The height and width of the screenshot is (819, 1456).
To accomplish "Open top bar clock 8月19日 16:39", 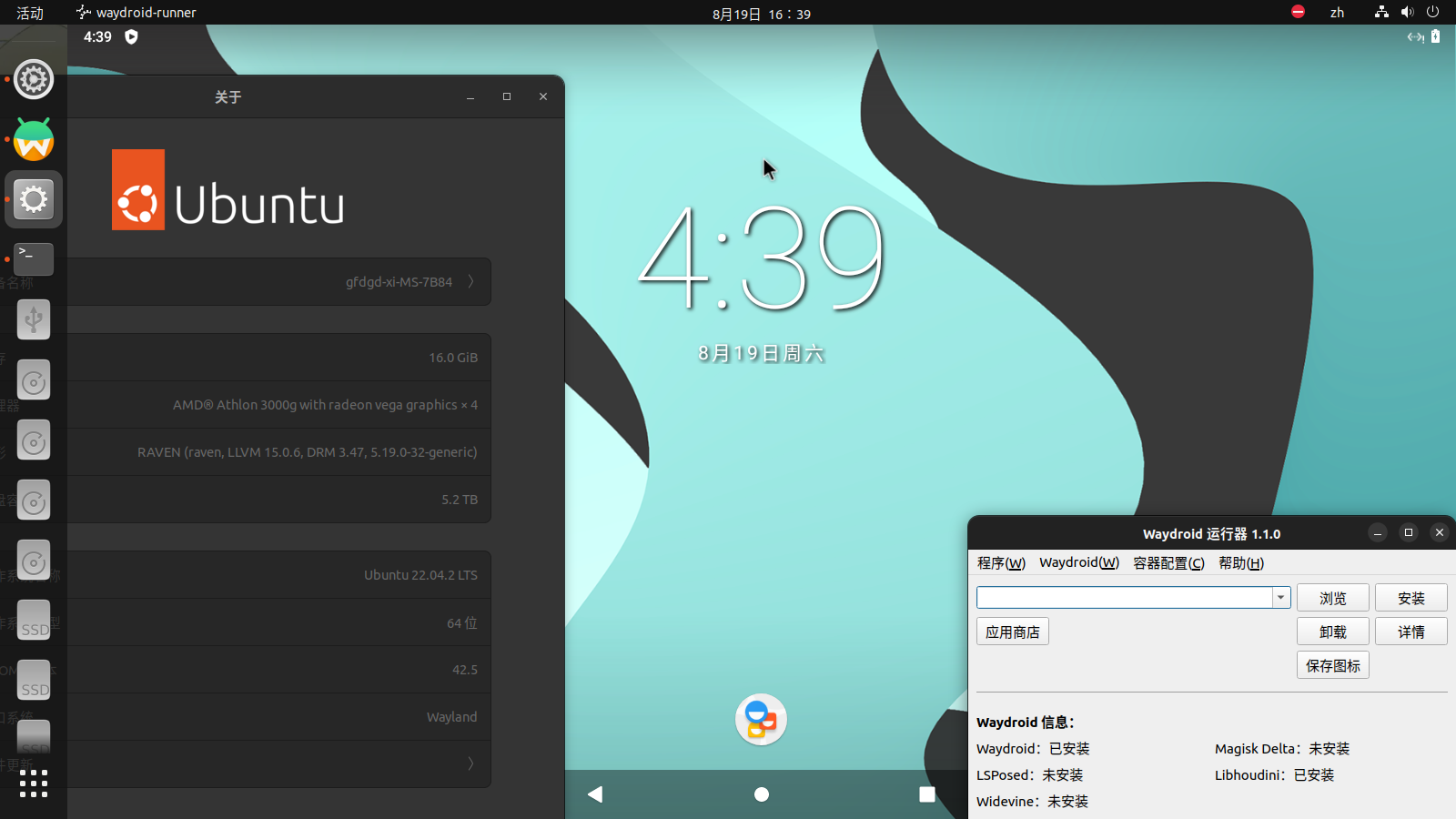I will tap(762, 14).
